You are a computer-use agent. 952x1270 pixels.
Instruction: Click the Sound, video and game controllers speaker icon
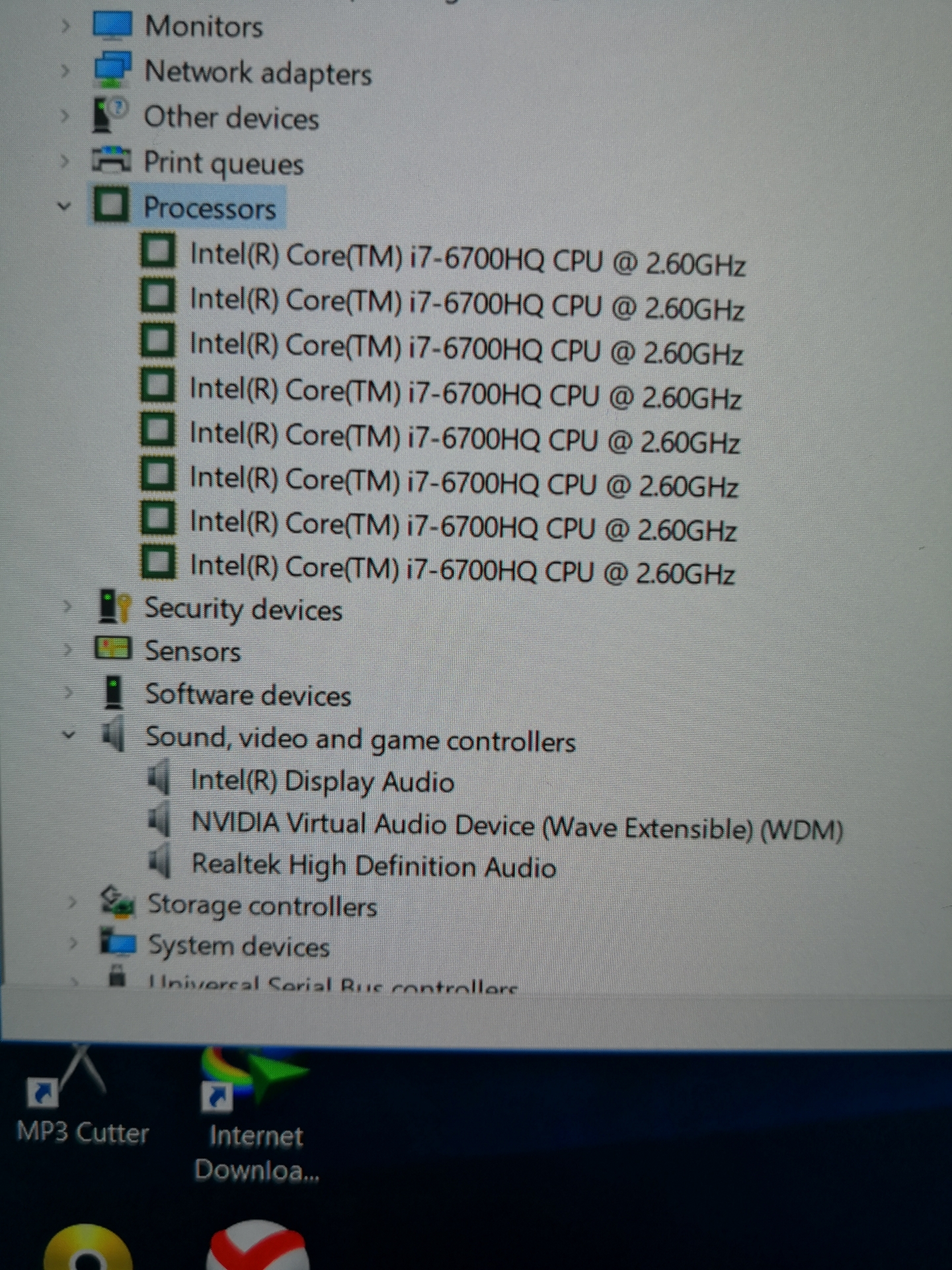point(113,734)
